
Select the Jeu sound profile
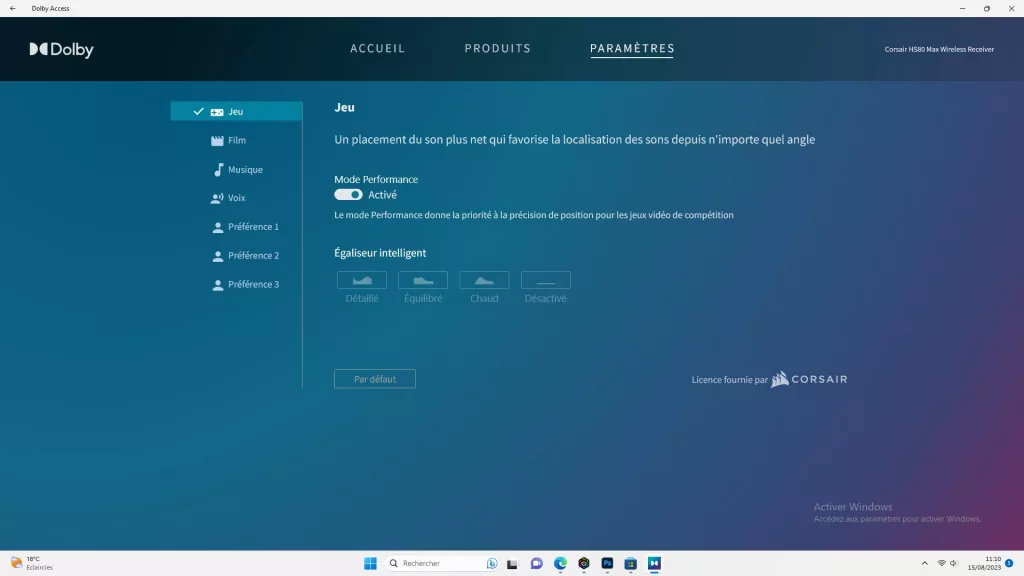point(236,111)
